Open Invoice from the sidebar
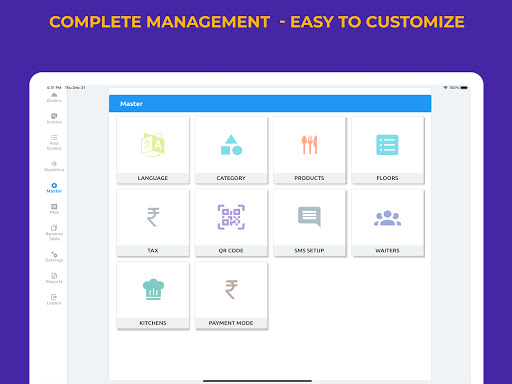 54,119
